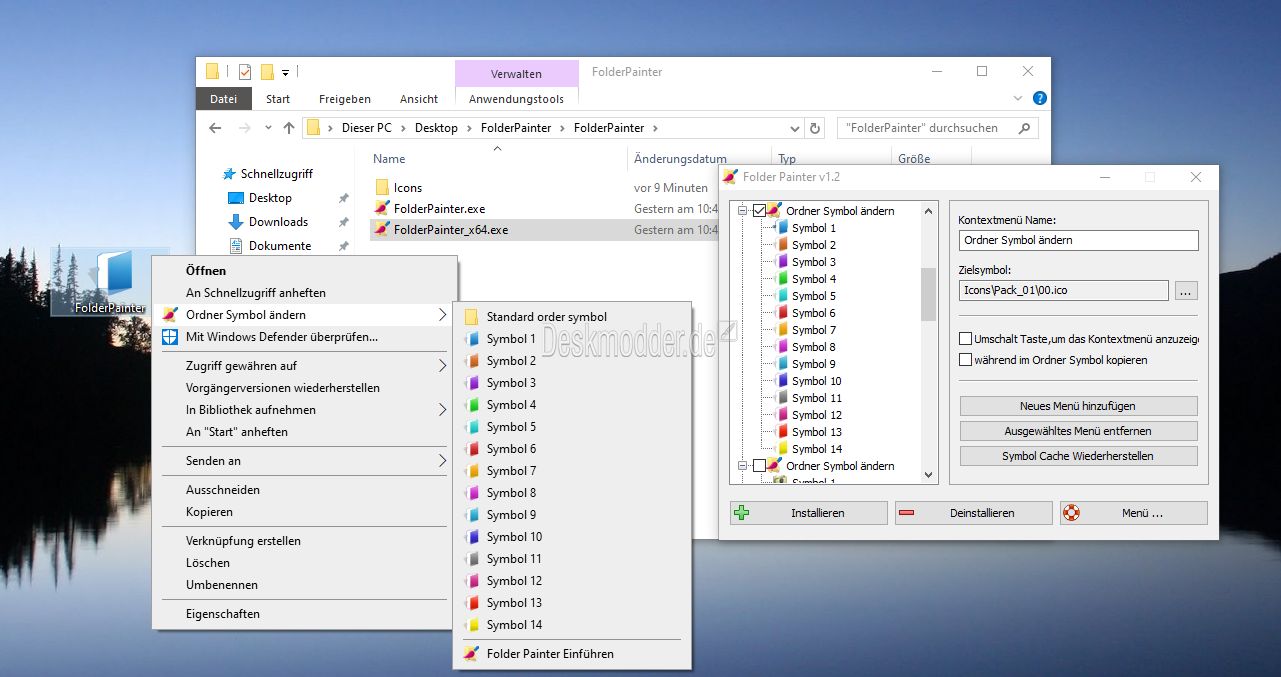Click the Icons folder icon in Explorer list

pyautogui.click(x=382, y=187)
